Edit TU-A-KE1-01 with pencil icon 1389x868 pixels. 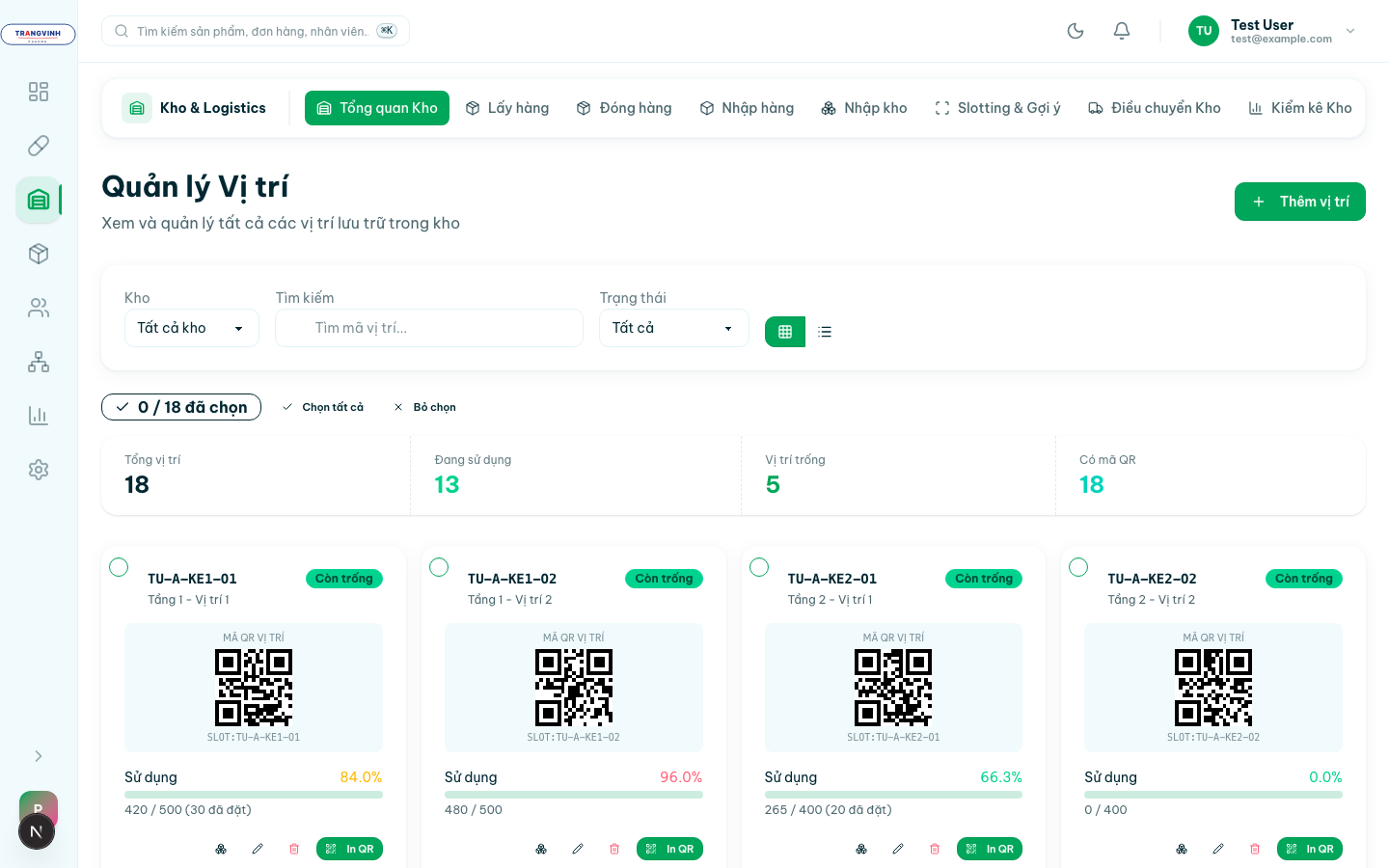258,849
